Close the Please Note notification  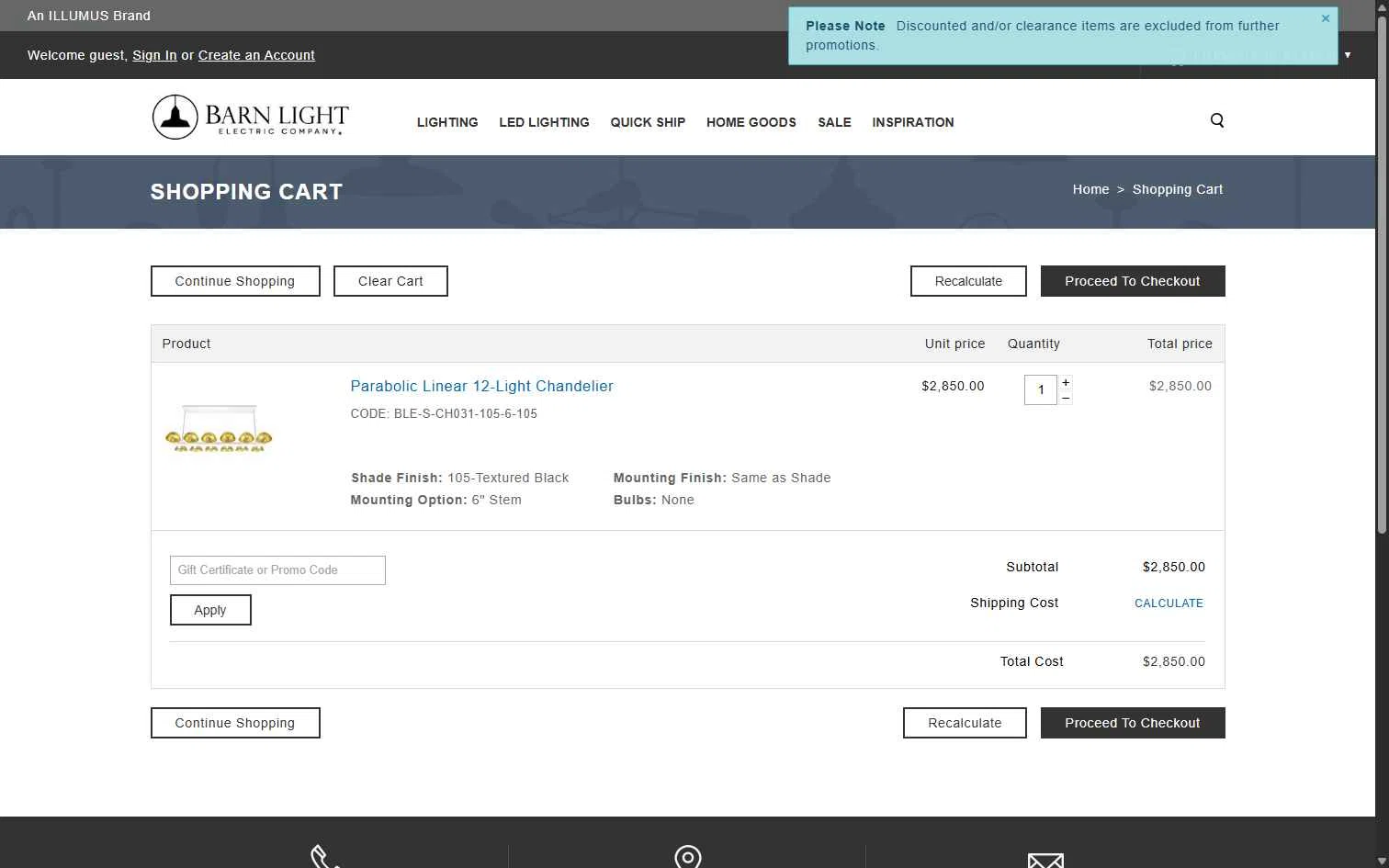(x=1326, y=18)
